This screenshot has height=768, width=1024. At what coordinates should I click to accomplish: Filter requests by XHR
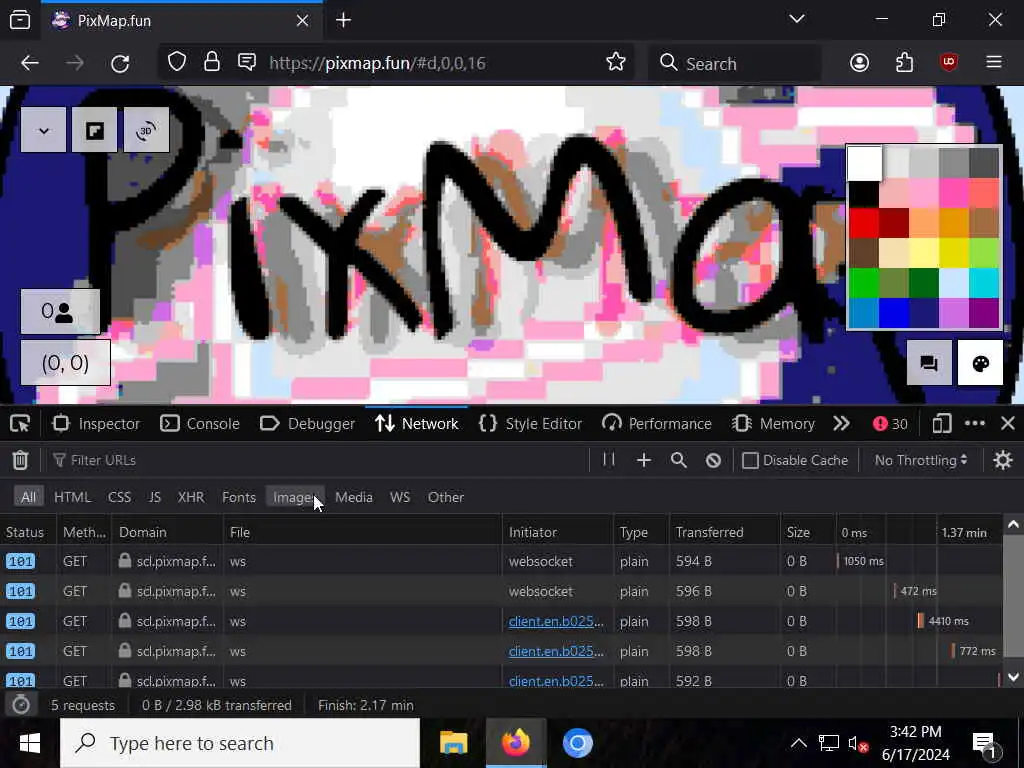pos(191,497)
